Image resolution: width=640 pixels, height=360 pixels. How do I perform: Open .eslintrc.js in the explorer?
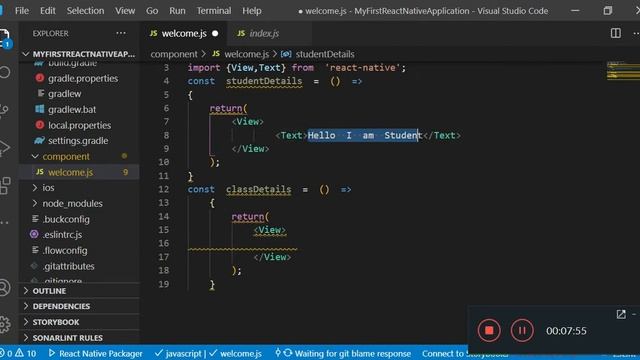(79, 235)
